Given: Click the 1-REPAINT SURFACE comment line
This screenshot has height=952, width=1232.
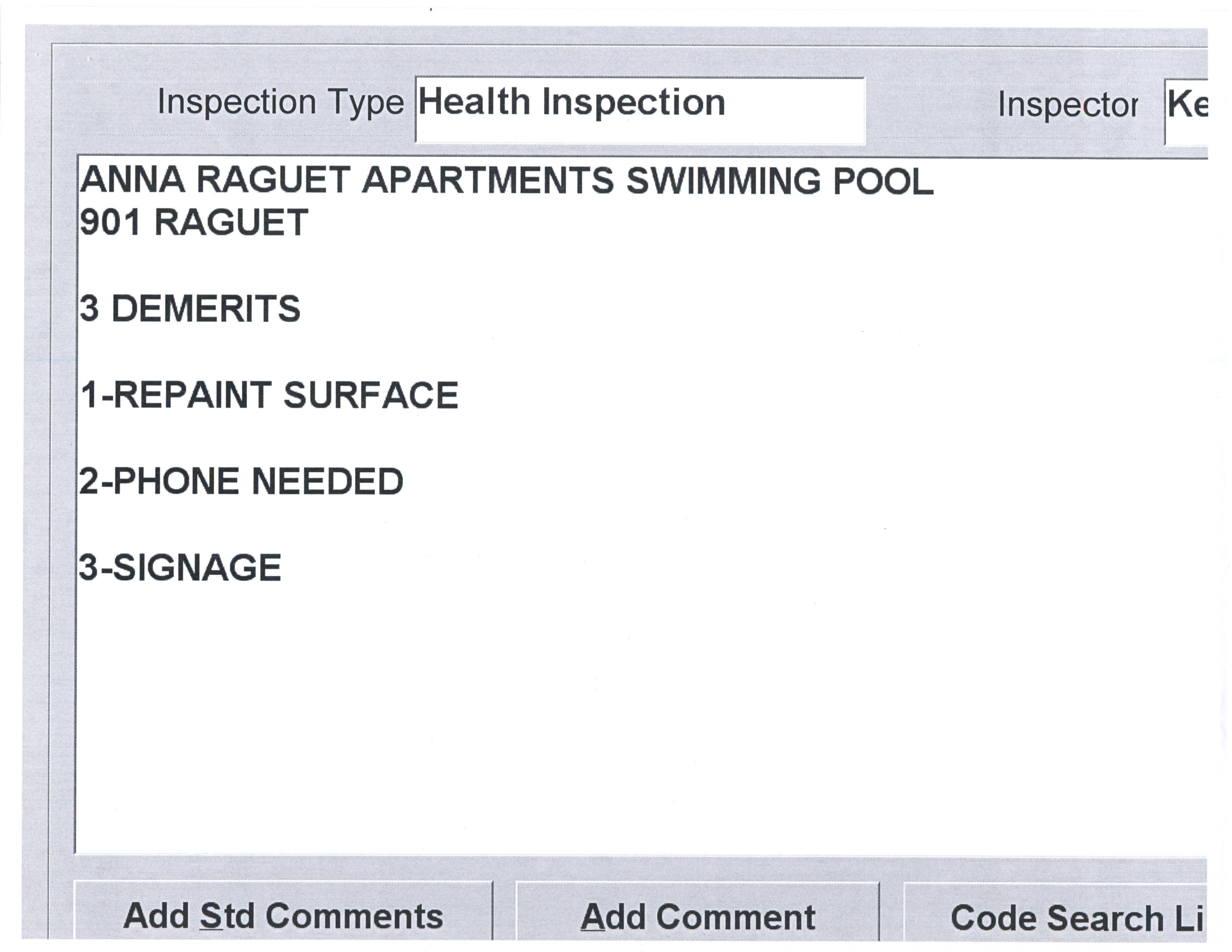Looking at the screenshot, I should coord(269,395).
